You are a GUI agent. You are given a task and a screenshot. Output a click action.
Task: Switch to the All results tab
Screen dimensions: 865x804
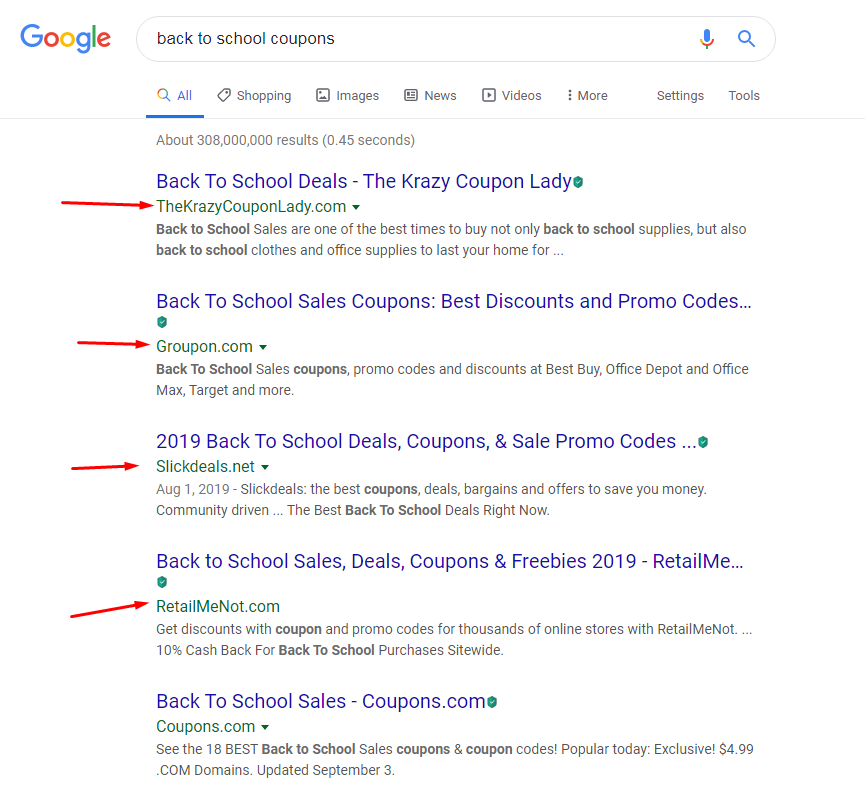(x=179, y=94)
